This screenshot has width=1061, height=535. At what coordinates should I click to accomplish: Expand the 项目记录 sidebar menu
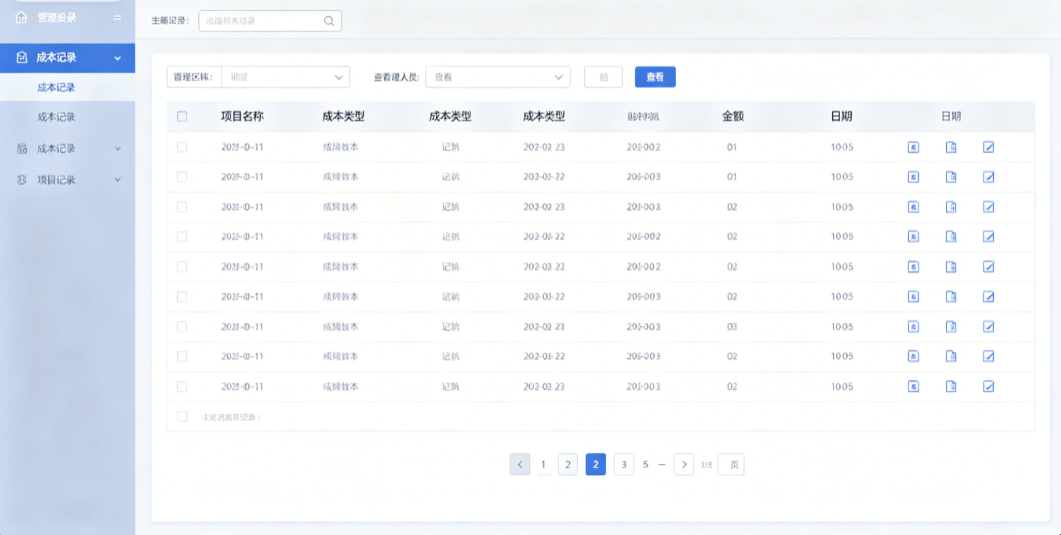click(x=68, y=180)
